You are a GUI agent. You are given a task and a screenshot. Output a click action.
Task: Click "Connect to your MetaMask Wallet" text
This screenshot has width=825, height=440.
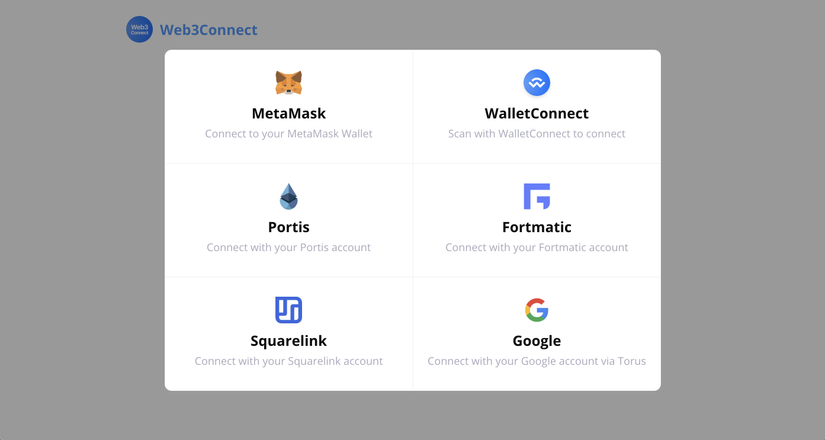[289, 134]
